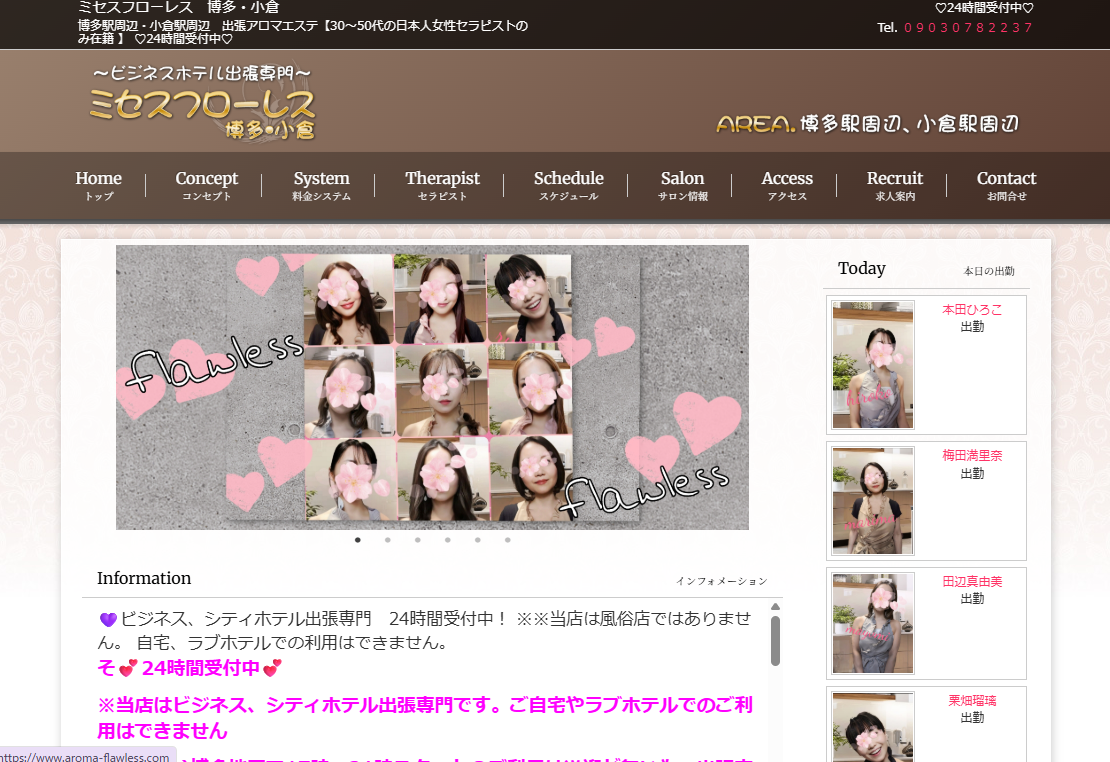This screenshot has width=1110, height=762.
Task: Go to the System pricing page
Action: [x=321, y=186]
